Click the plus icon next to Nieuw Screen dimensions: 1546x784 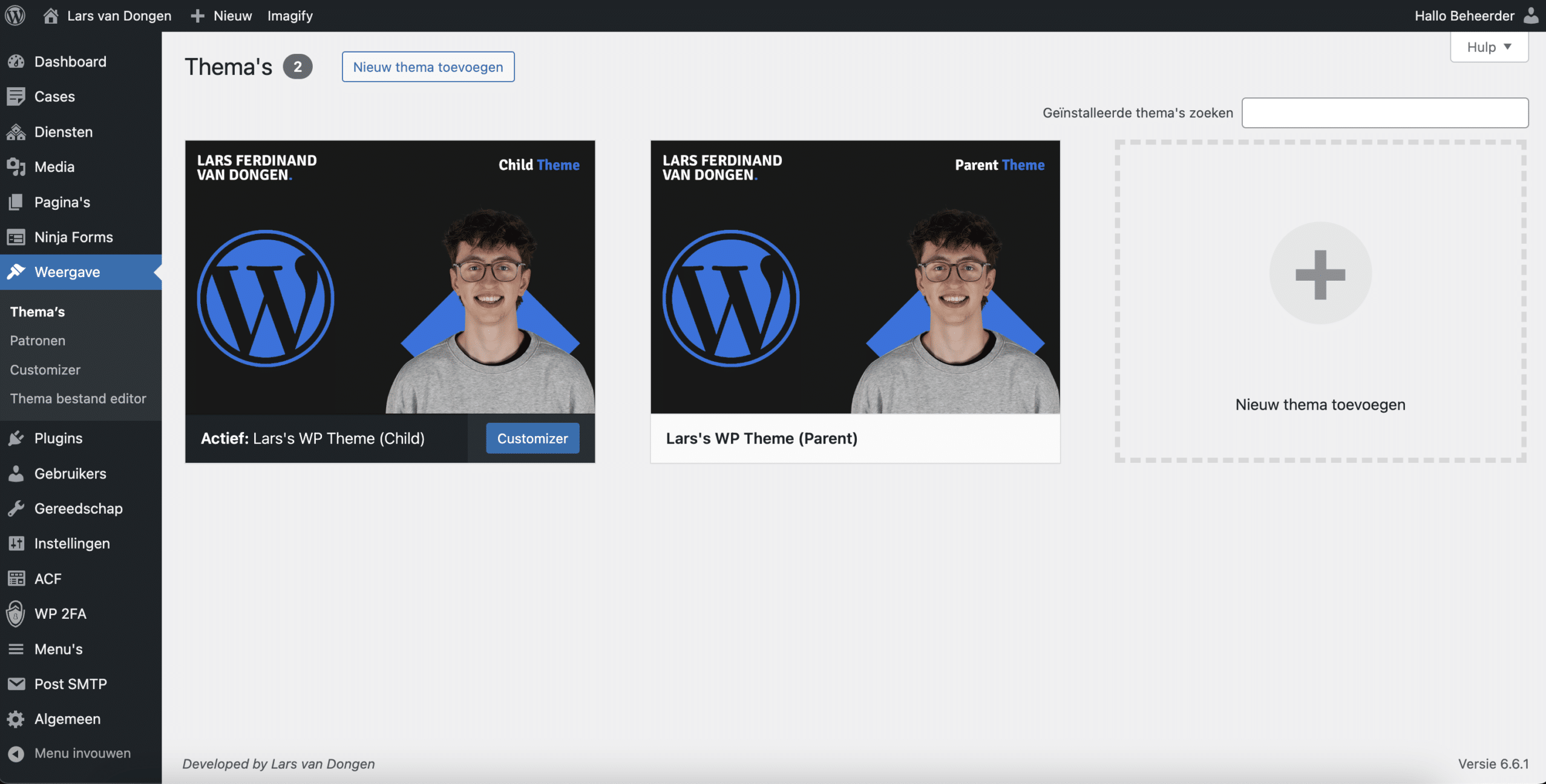click(x=197, y=16)
